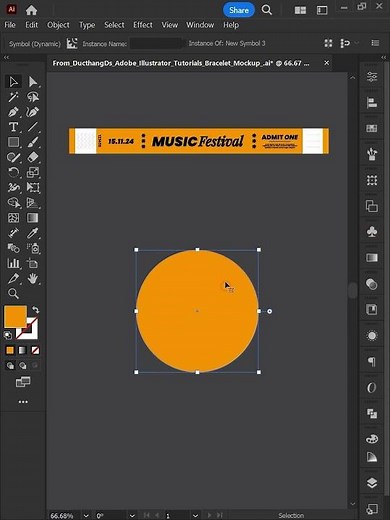This screenshot has height=520, width=390.
Task: Open the control bar options list menu
Action: click(375, 43)
